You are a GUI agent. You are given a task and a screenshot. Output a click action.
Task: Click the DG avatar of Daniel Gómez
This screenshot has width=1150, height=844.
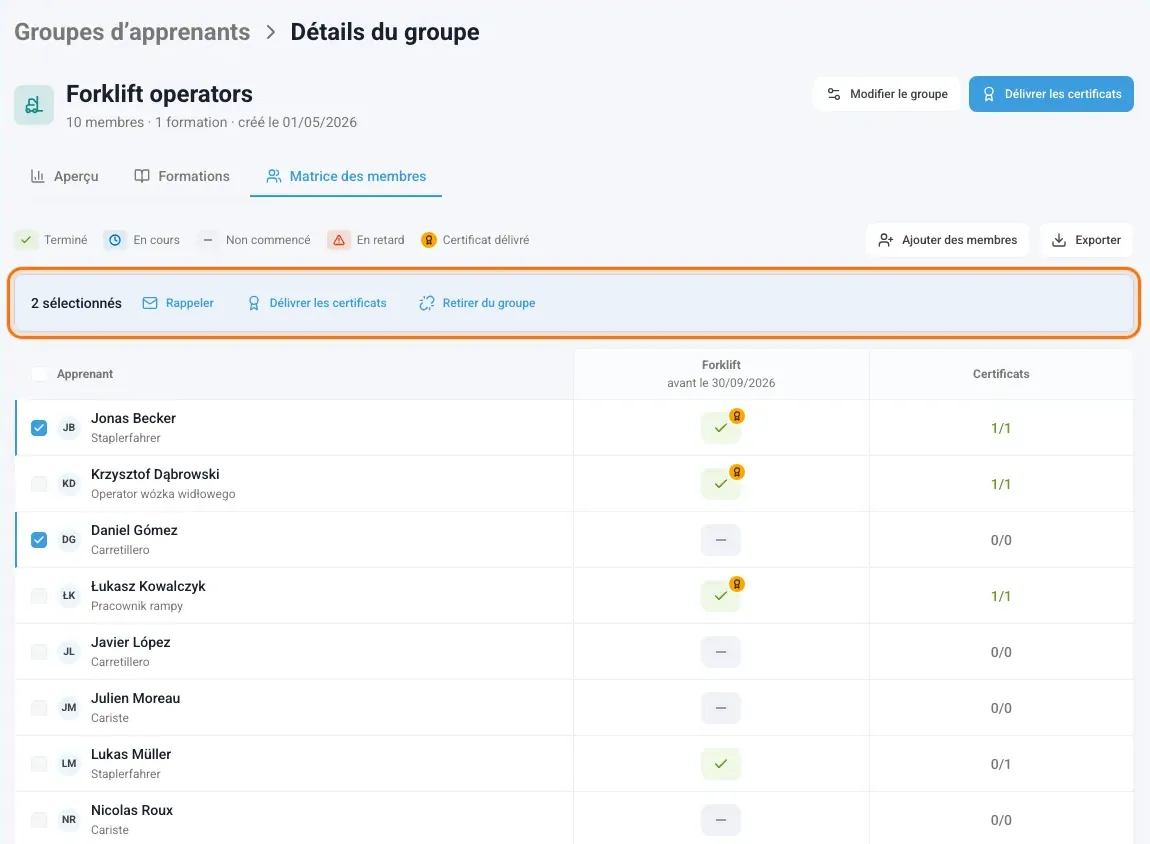[x=69, y=540]
